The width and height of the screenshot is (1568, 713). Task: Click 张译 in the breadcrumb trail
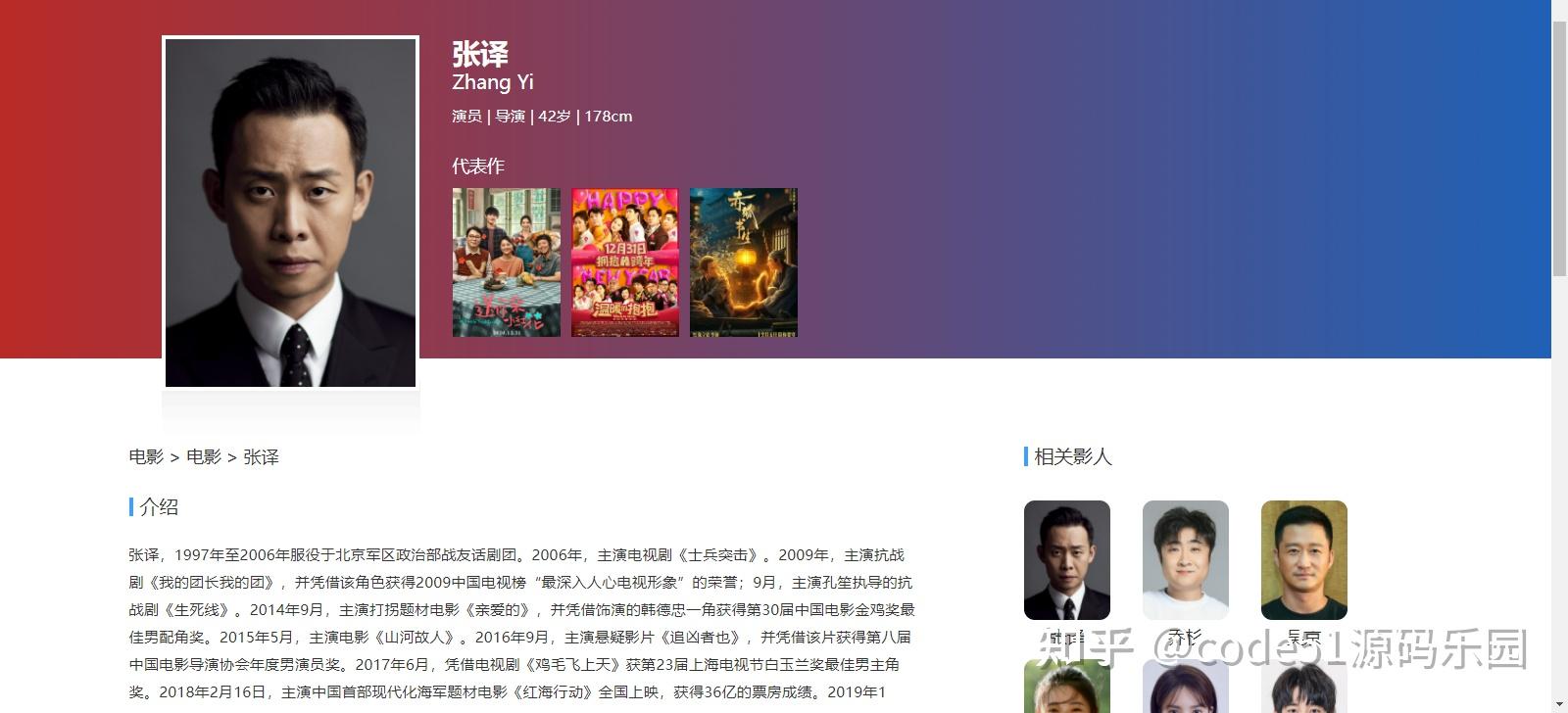262,456
